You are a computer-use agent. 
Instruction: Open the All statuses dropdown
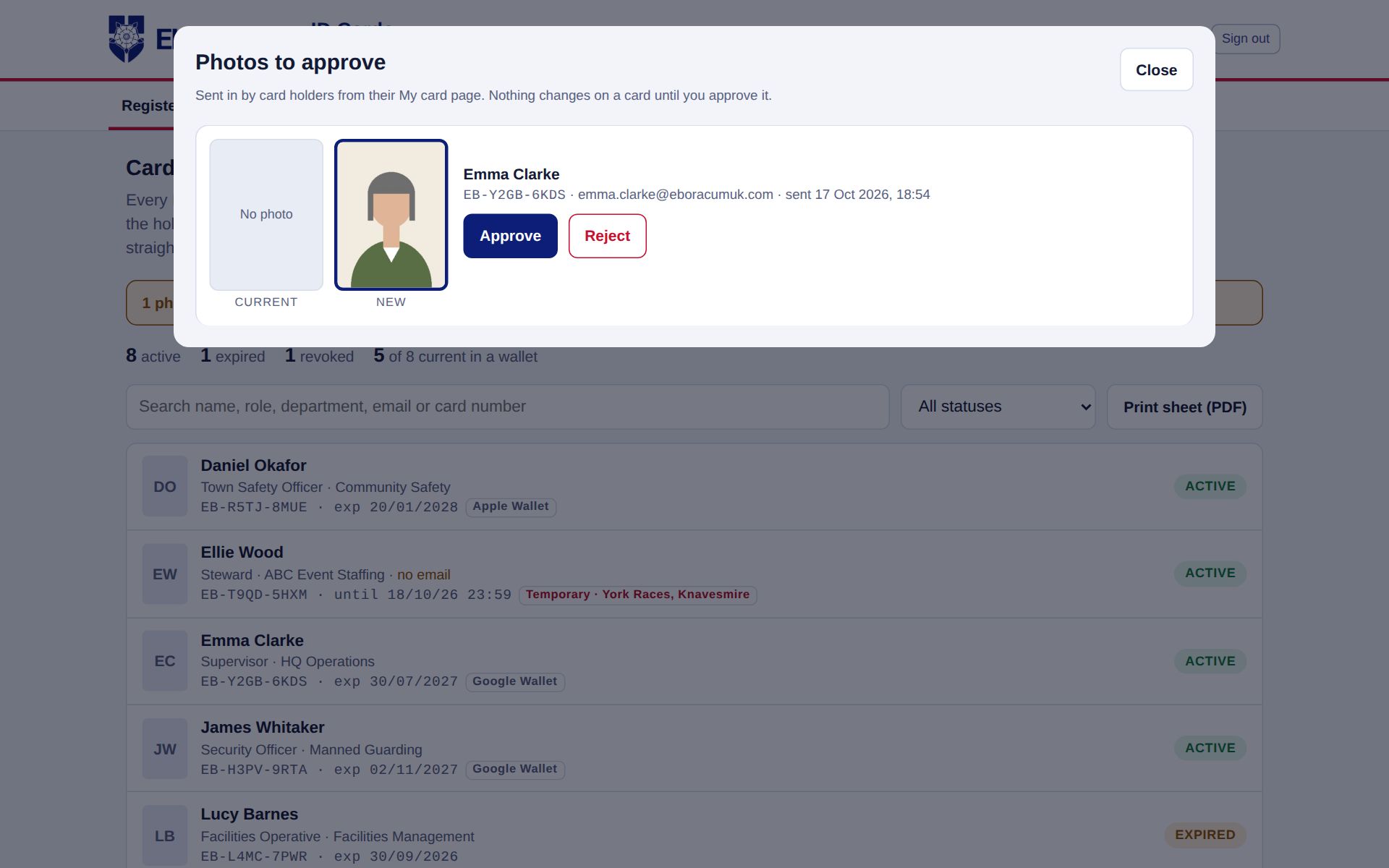click(998, 407)
